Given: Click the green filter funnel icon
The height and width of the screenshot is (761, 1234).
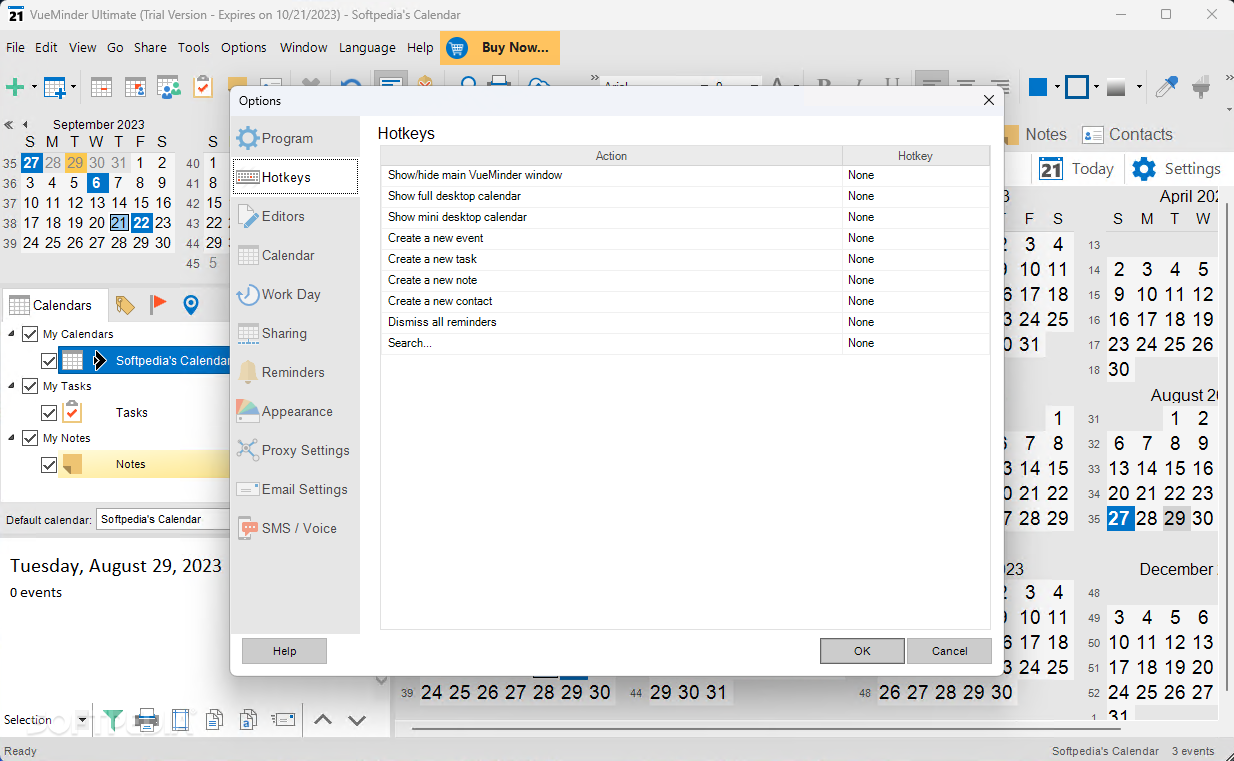Looking at the screenshot, I should [113, 719].
